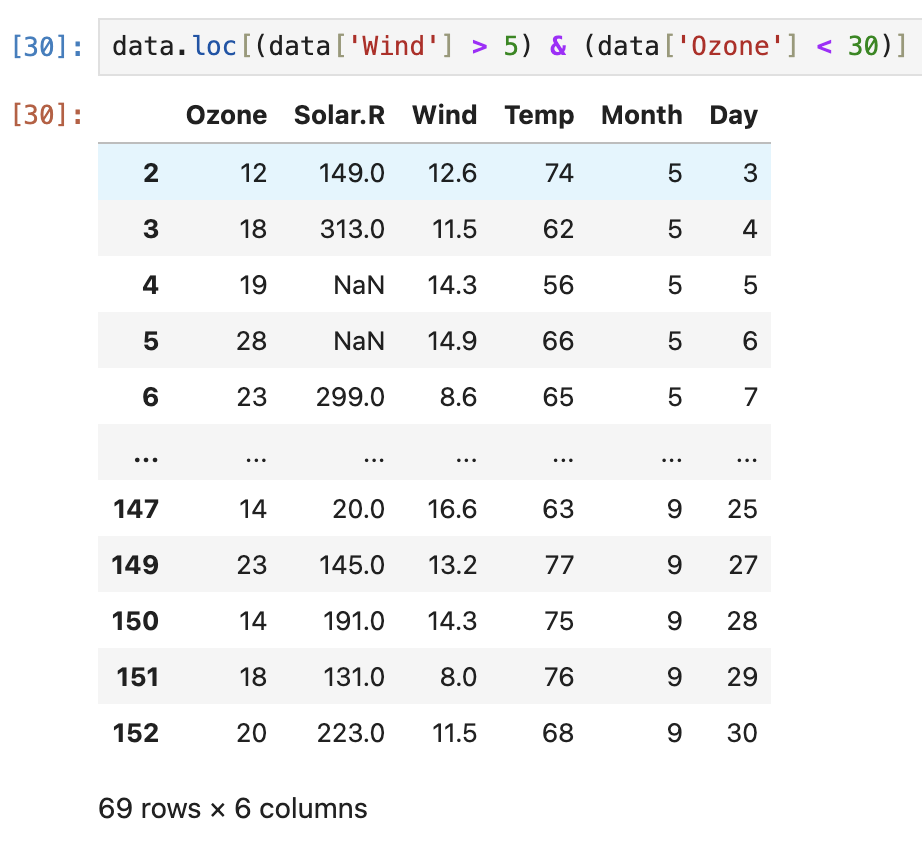Click Solar.R value 191.0

point(354,621)
